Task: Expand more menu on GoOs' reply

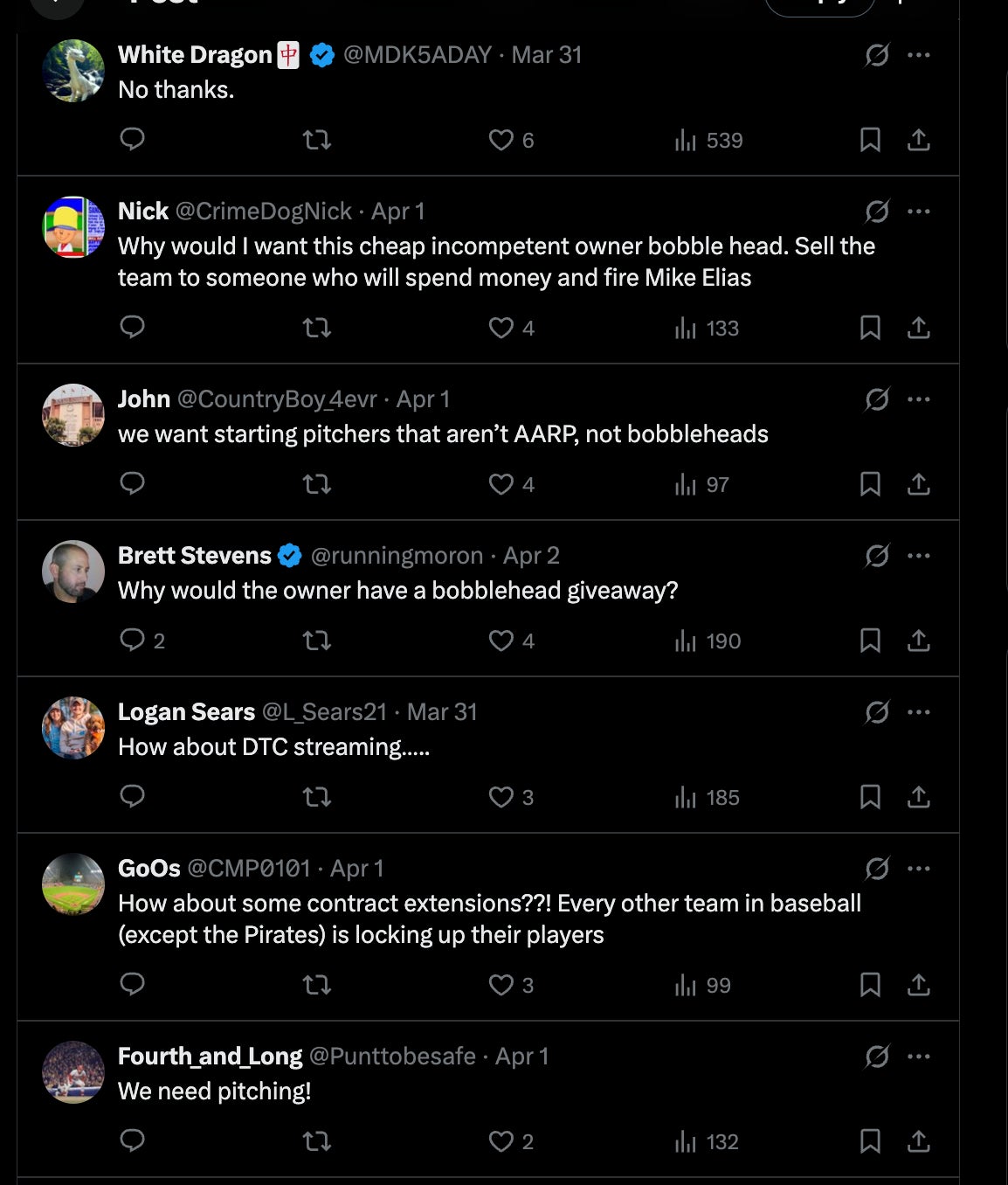Action: 918,869
